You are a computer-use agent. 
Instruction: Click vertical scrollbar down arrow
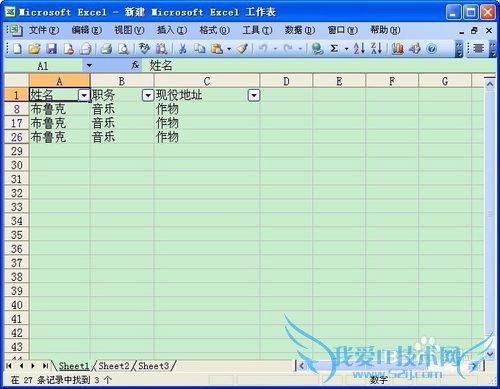click(x=490, y=354)
